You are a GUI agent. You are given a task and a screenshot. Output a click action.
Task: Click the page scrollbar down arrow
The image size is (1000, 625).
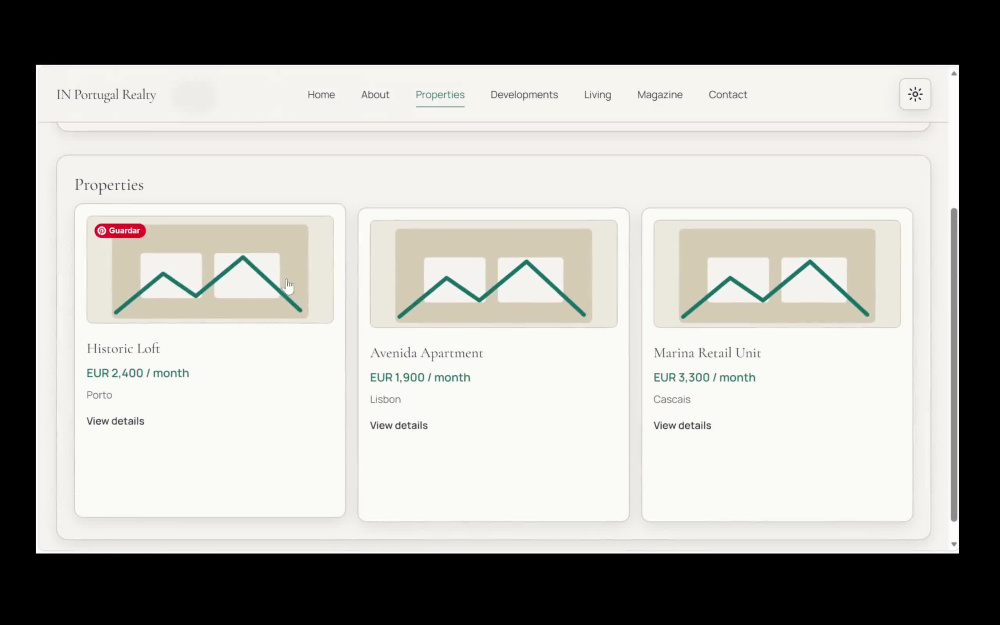tap(953, 544)
